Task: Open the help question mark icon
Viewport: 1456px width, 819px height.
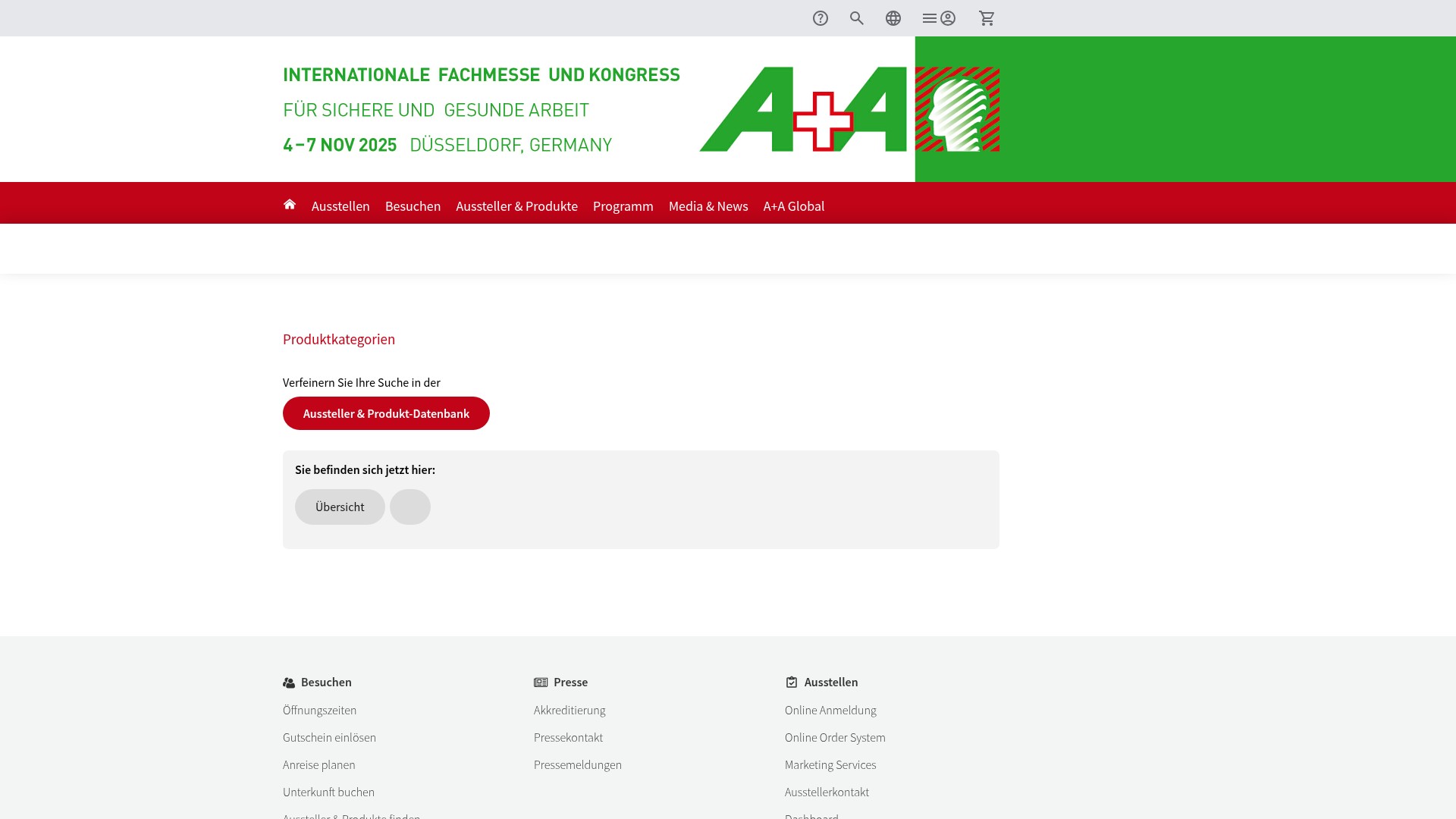Action: tap(821, 18)
